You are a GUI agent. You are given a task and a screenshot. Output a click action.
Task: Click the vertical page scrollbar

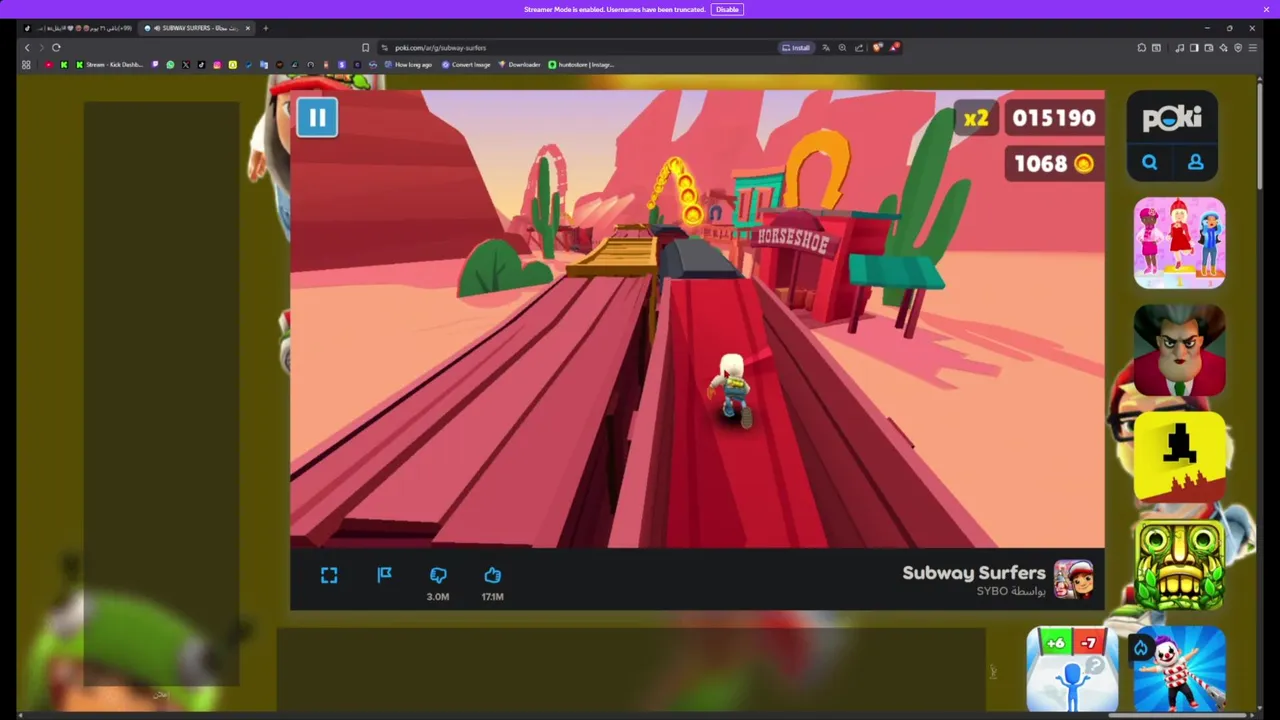coord(1261,135)
